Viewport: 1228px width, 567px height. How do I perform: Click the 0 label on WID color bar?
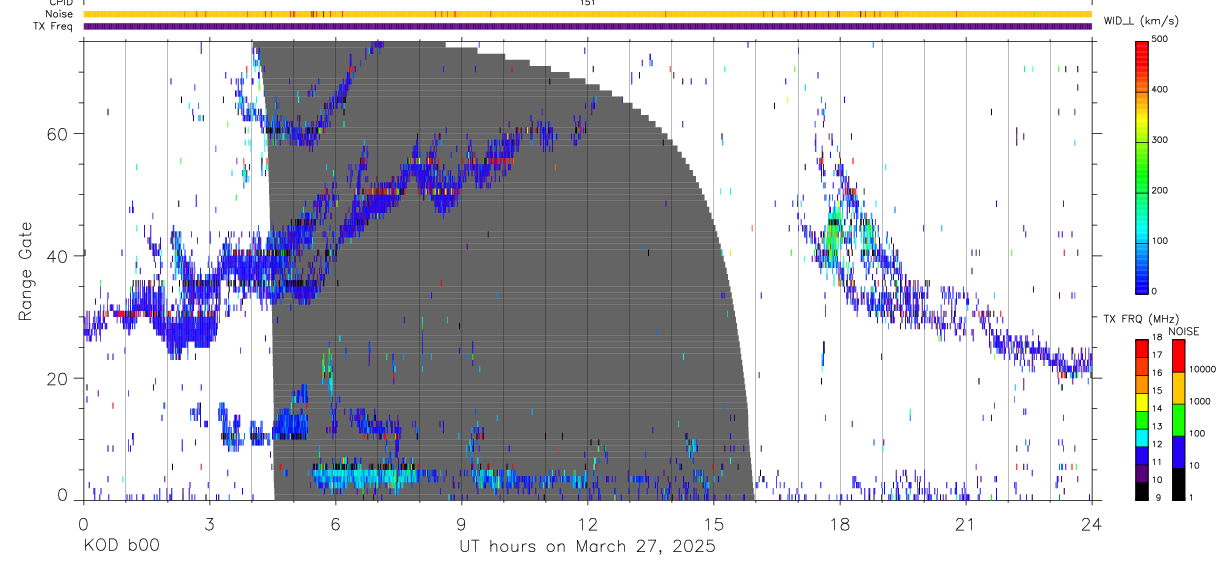click(1155, 291)
